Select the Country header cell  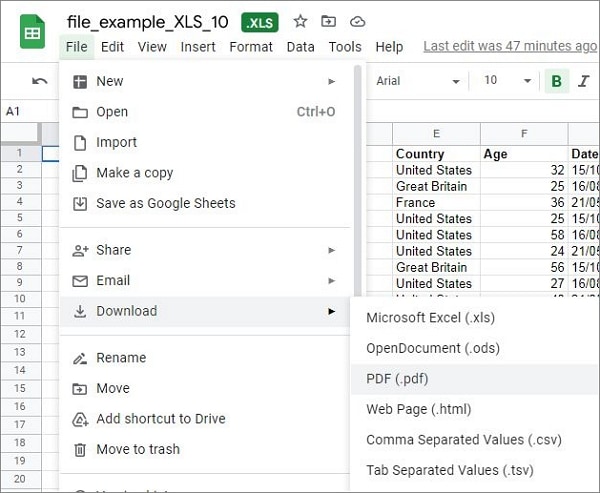click(x=436, y=154)
